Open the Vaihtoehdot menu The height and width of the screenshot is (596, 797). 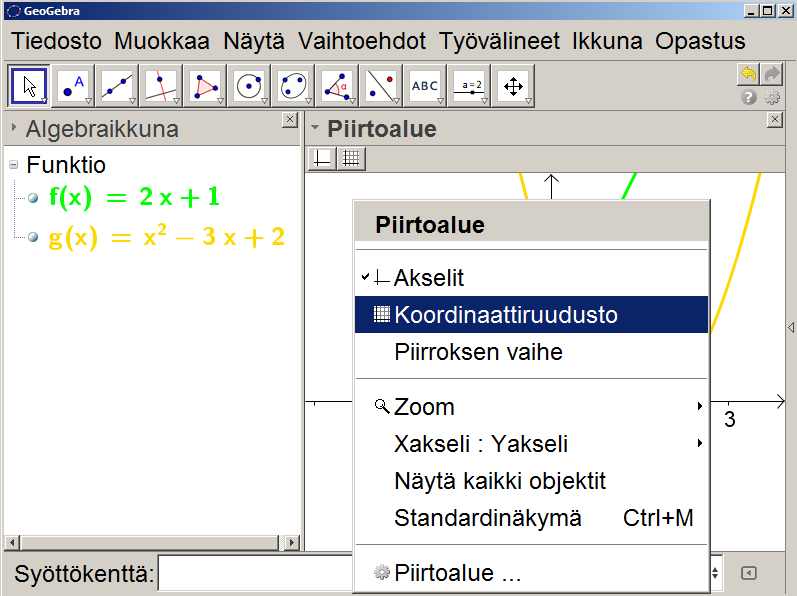(x=362, y=41)
